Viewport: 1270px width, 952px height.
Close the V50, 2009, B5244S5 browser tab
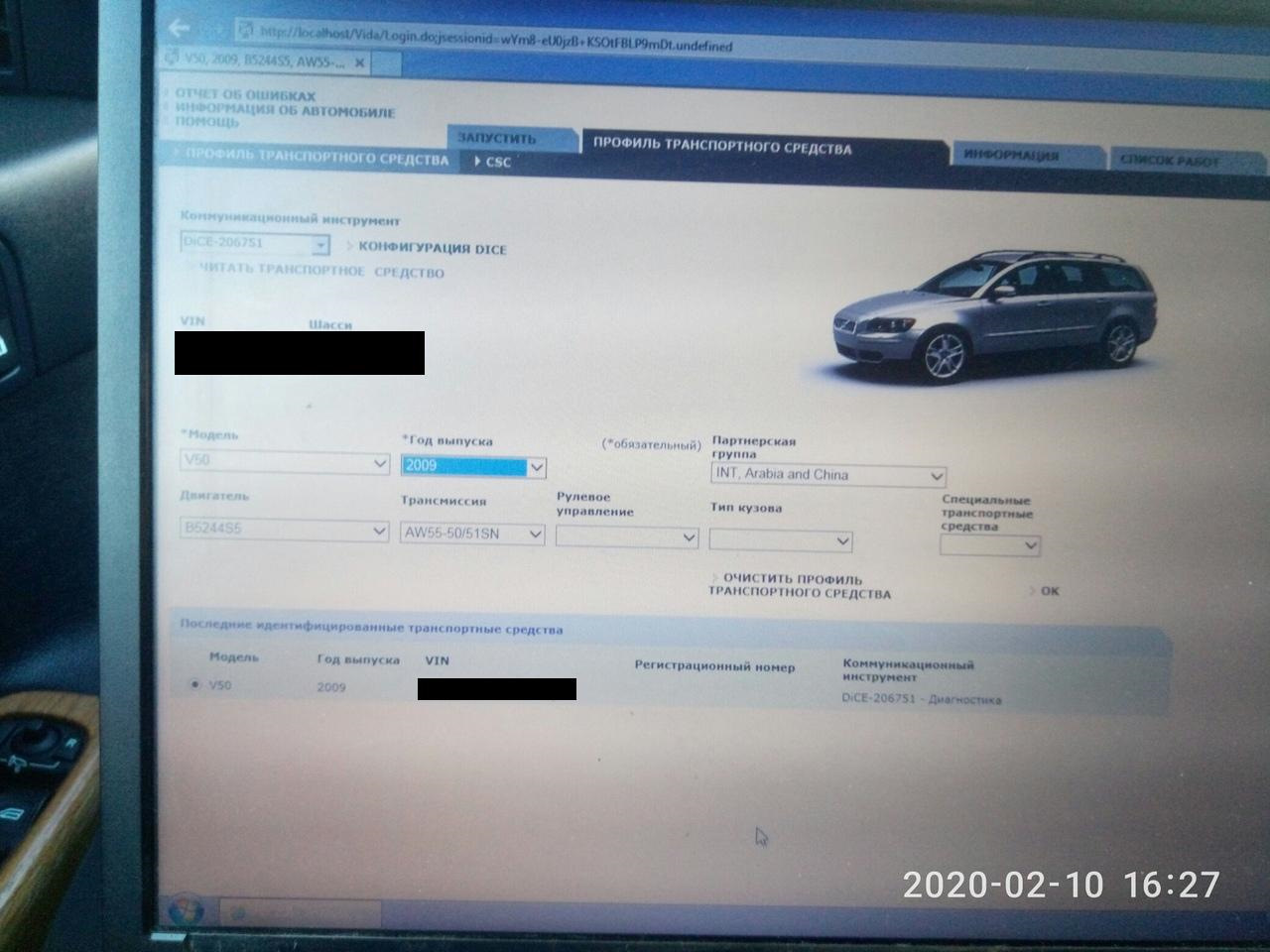tap(359, 62)
